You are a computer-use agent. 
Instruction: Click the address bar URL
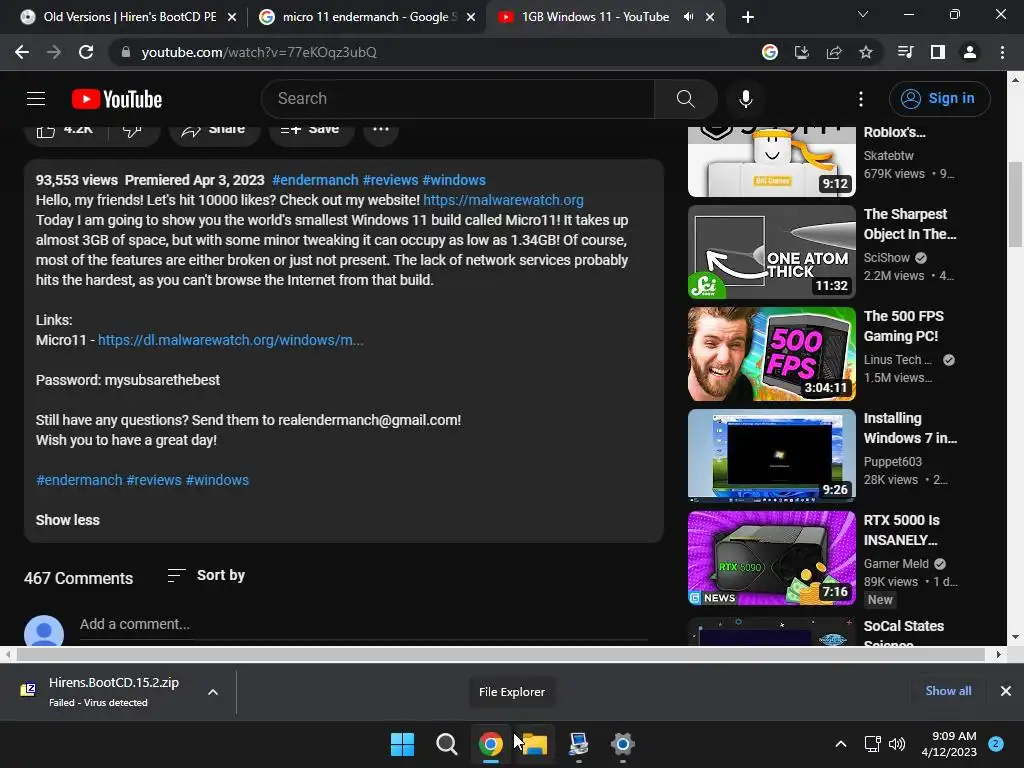pos(259,52)
